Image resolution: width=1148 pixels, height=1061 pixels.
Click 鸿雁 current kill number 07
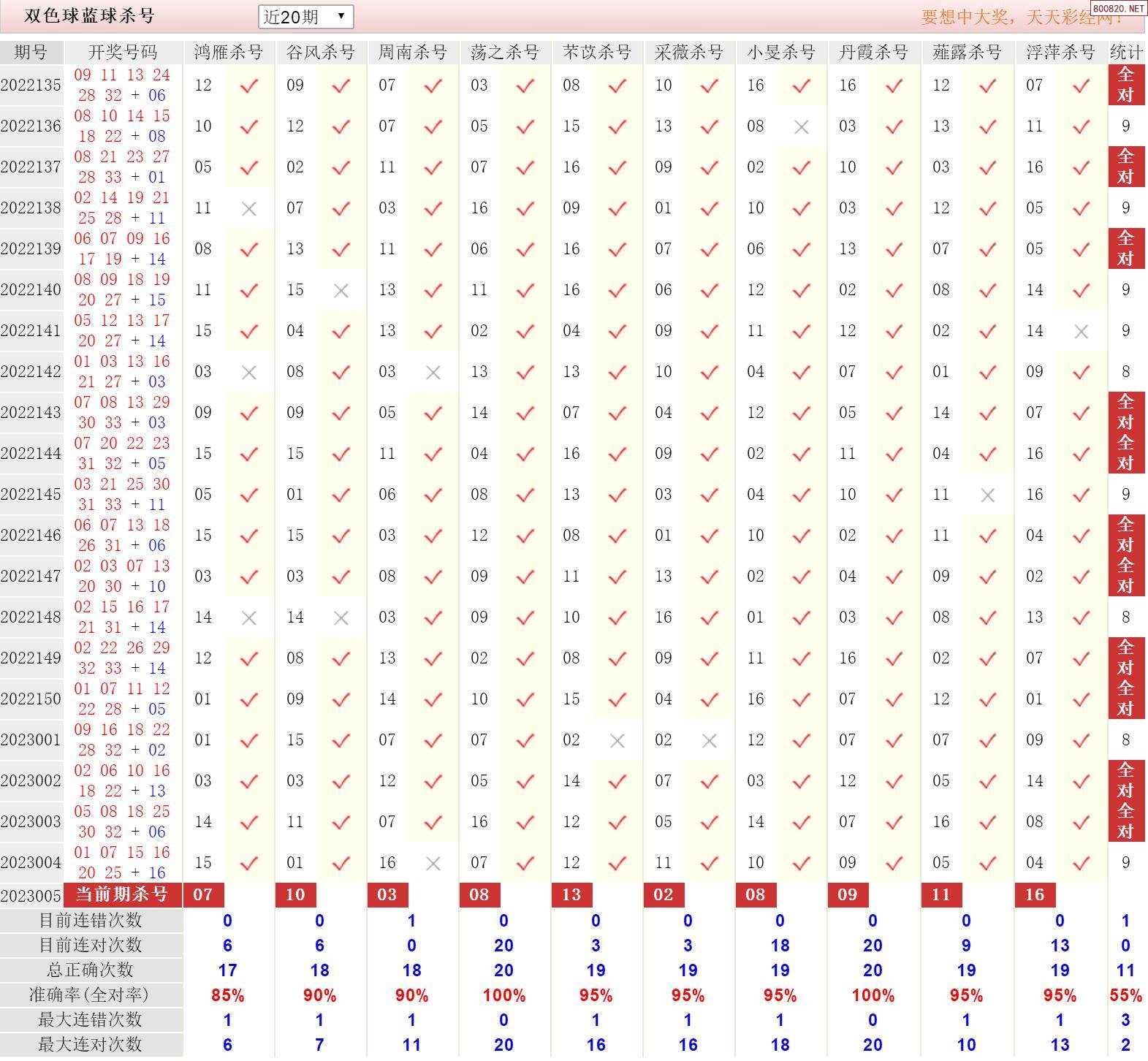(204, 894)
